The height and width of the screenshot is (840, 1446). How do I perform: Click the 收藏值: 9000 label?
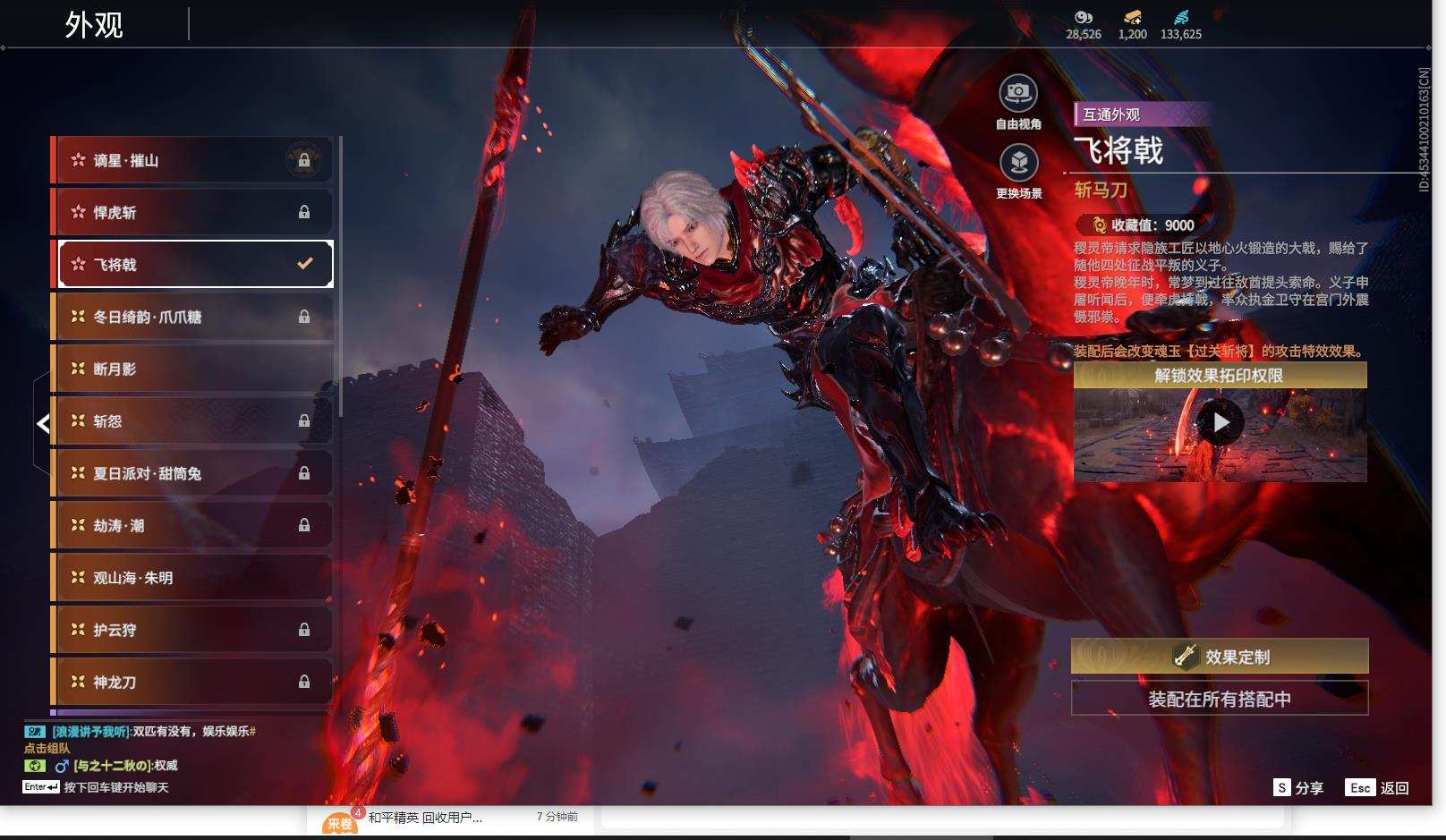pos(1153,225)
